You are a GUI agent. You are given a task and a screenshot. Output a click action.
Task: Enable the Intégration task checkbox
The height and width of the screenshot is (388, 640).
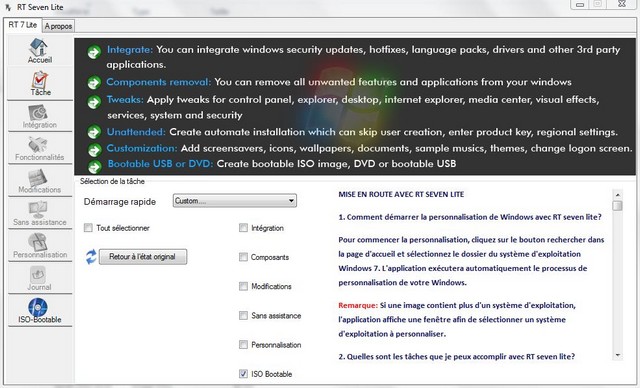(x=243, y=228)
